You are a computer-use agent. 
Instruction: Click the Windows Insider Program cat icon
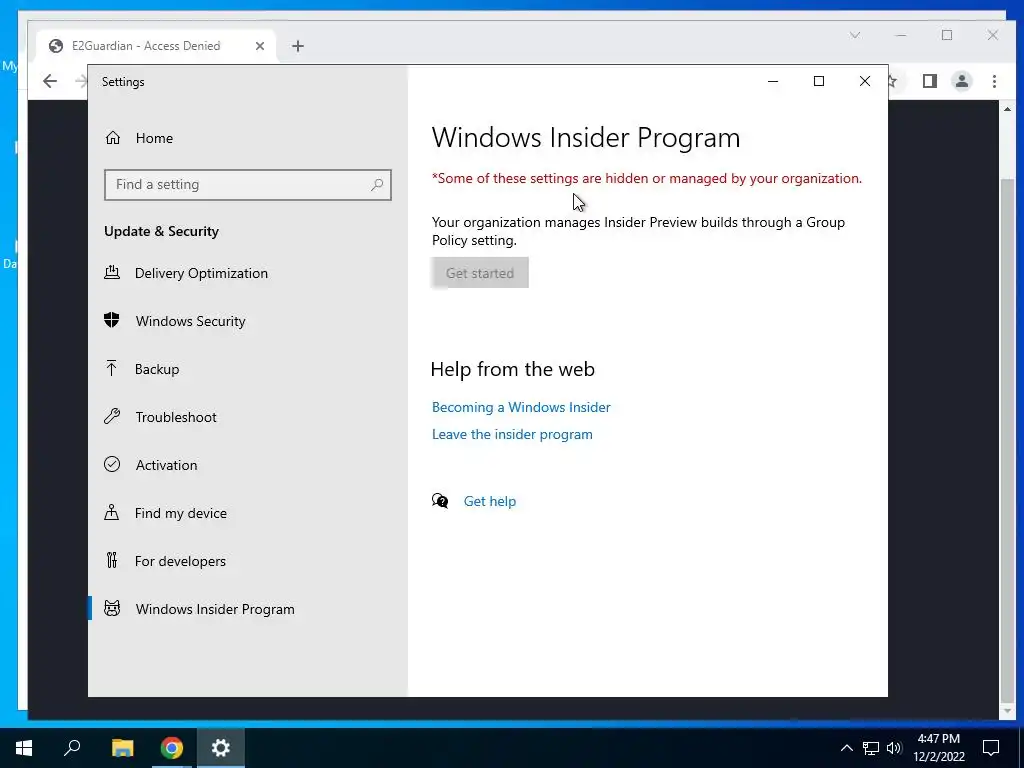coord(112,609)
